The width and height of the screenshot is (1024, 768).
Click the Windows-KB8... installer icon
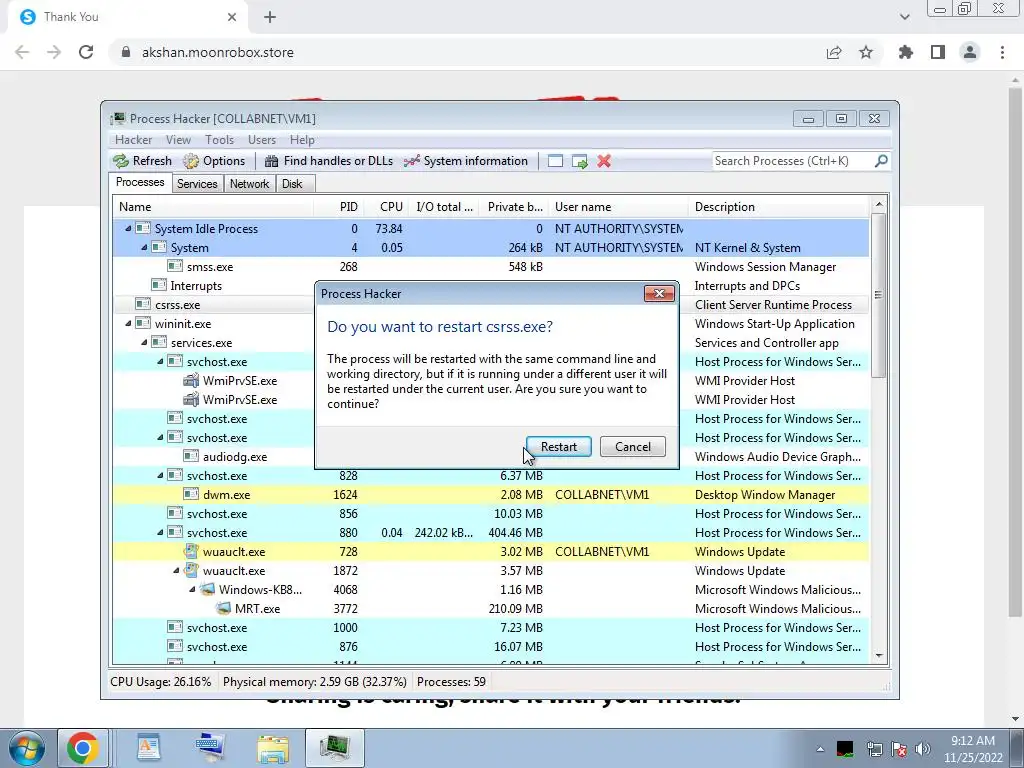click(x=207, y=590)
